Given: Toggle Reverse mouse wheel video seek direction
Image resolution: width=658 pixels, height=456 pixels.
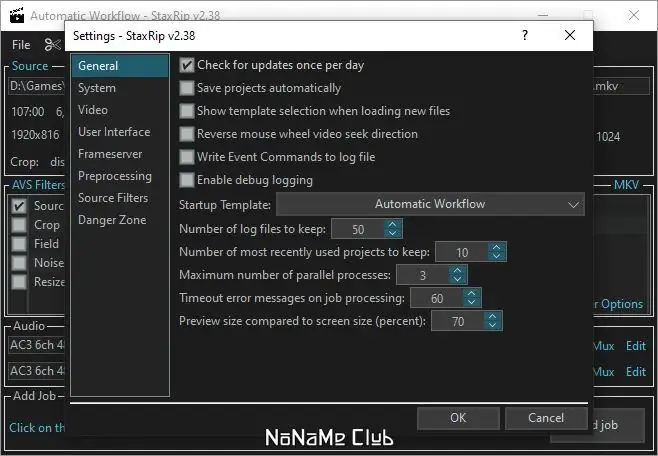Looking at the screenshot, I should coord(187,134).
